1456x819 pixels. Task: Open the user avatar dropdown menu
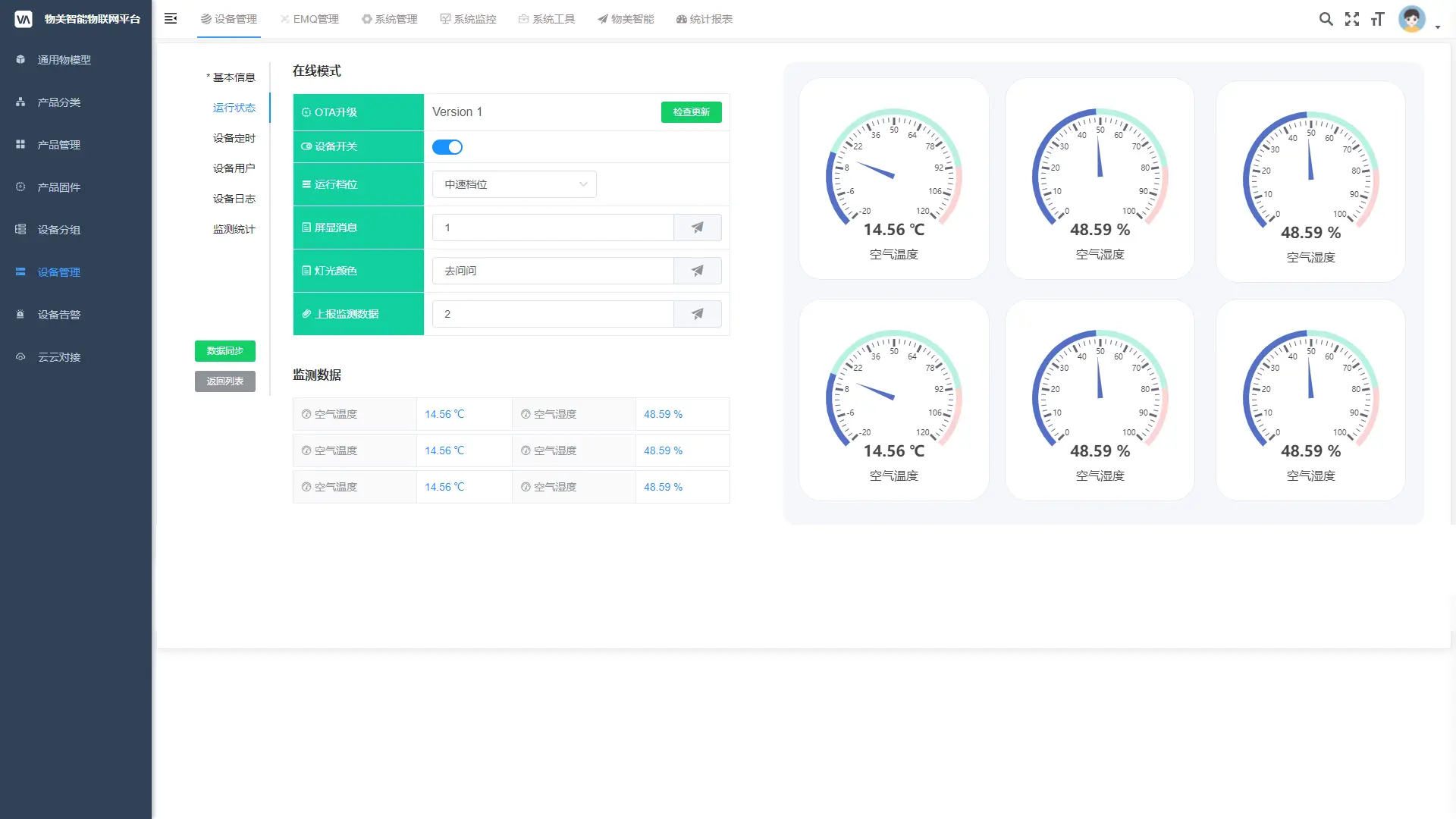tap(1410, 19)
